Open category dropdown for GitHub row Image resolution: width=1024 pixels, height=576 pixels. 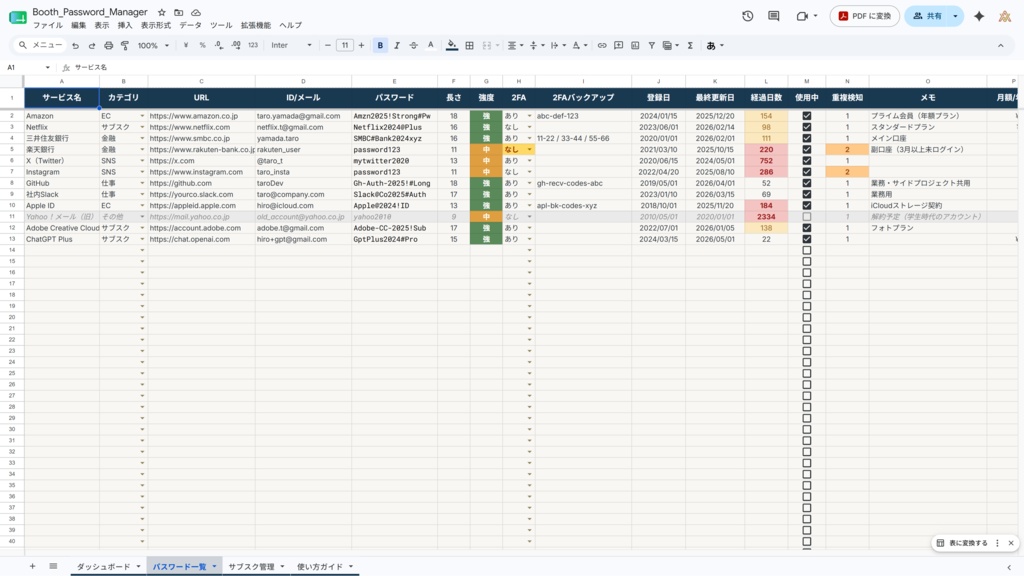point(142,183)
